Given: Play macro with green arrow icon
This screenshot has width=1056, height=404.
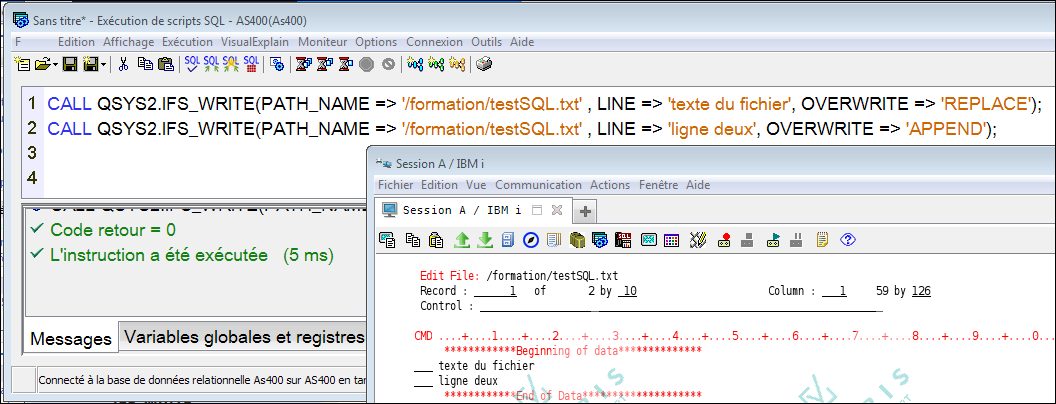Looking at the screenshot, I should [x=774, y=240].
